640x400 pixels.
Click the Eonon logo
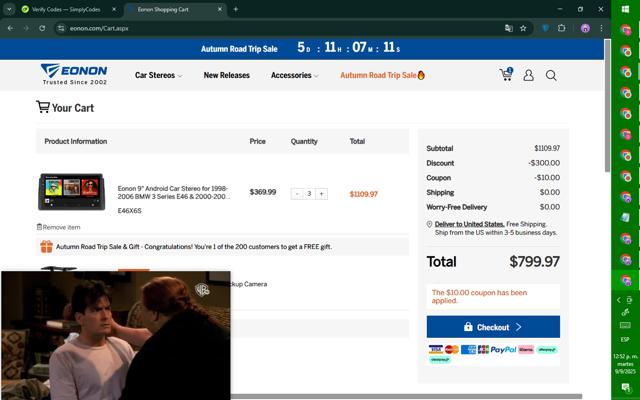[74, 74]
